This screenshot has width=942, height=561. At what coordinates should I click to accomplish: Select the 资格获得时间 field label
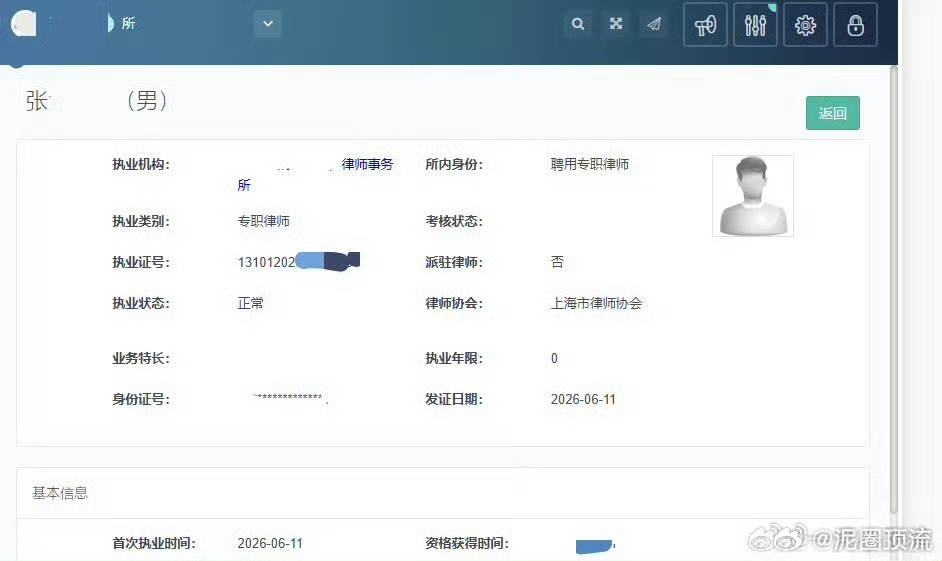[467, 544]
